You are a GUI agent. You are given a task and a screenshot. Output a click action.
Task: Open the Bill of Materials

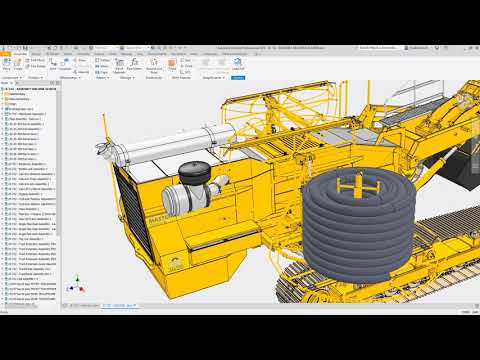tap(119, 65)
